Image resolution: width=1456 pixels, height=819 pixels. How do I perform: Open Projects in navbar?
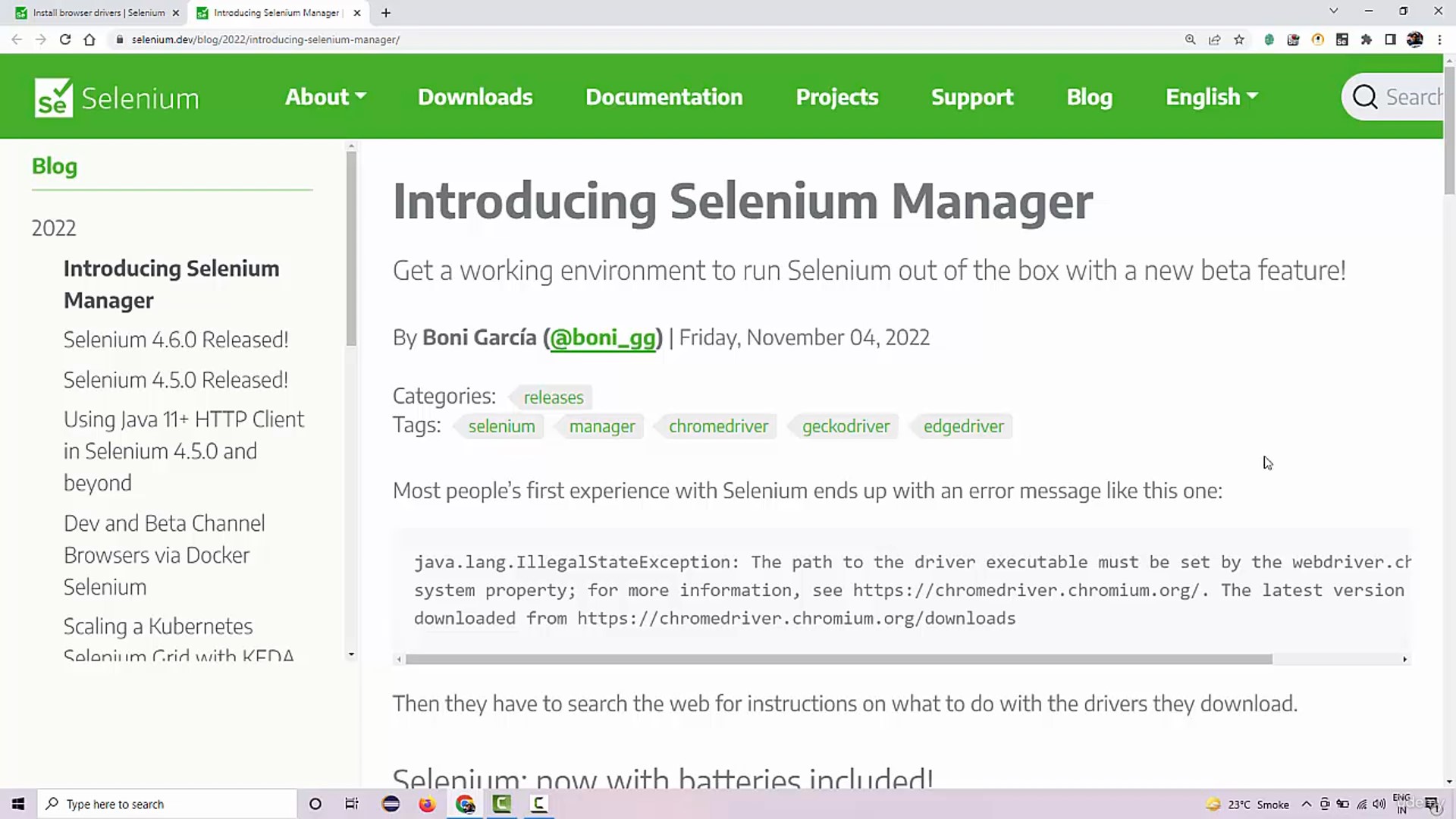coord(837,97)
